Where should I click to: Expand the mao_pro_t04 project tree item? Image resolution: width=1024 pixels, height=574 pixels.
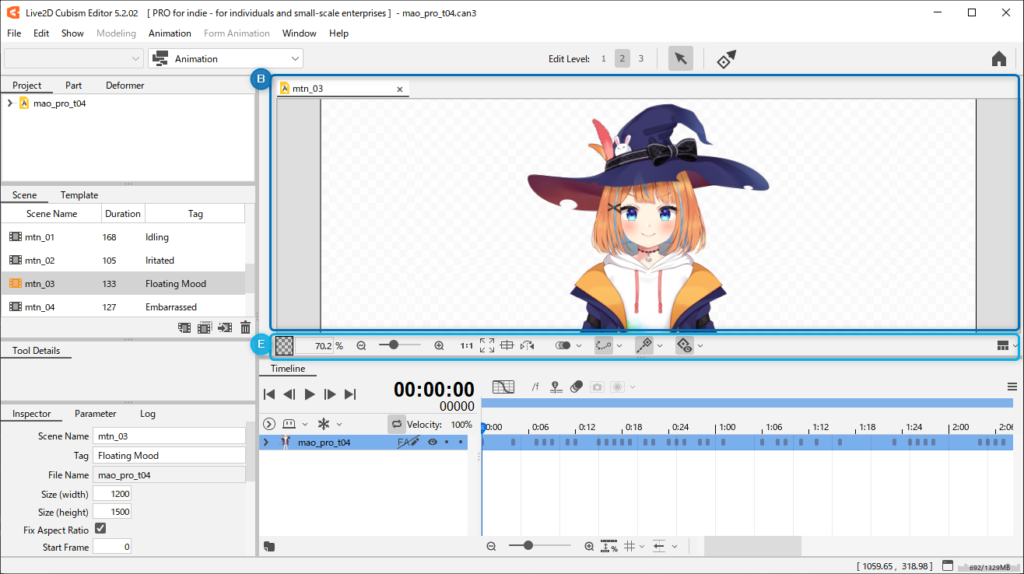coord(10,103)
